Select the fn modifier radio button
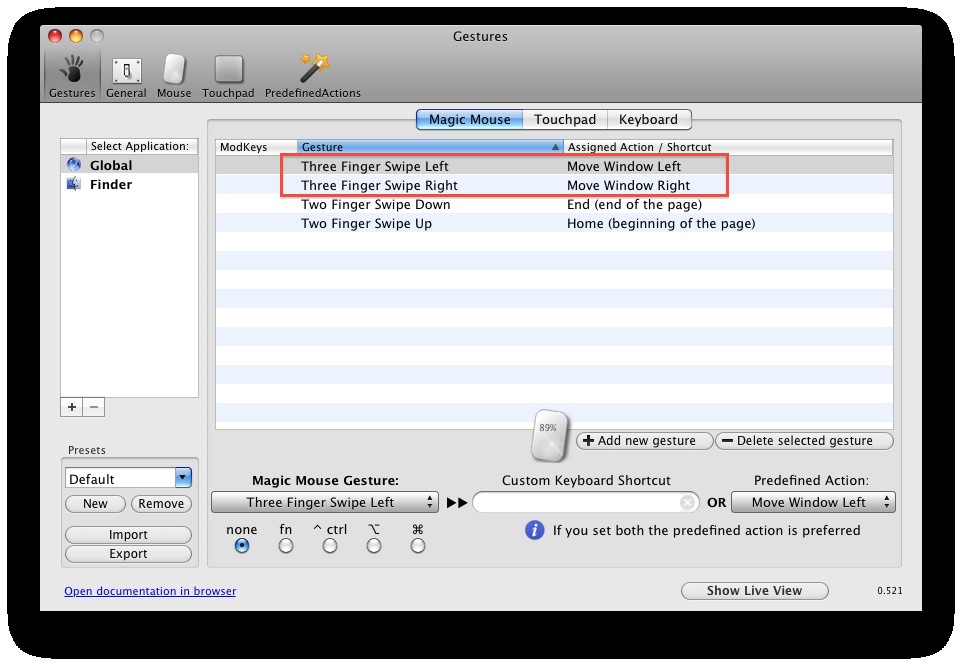Image resolution: width=962 pixels, height=666 pixels. click(286, 546)
